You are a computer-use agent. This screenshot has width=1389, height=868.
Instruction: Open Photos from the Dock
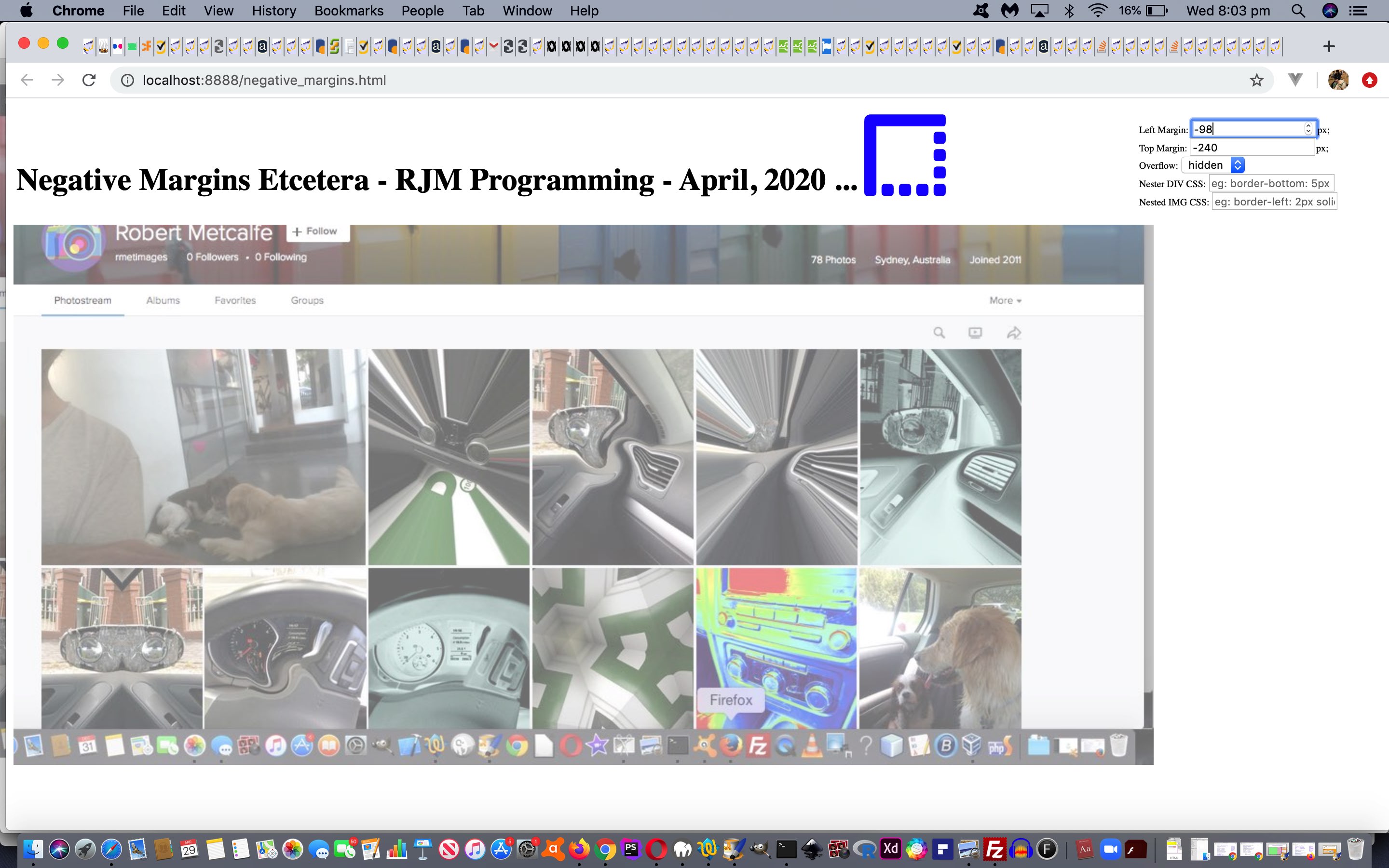[x=293, y=849]
